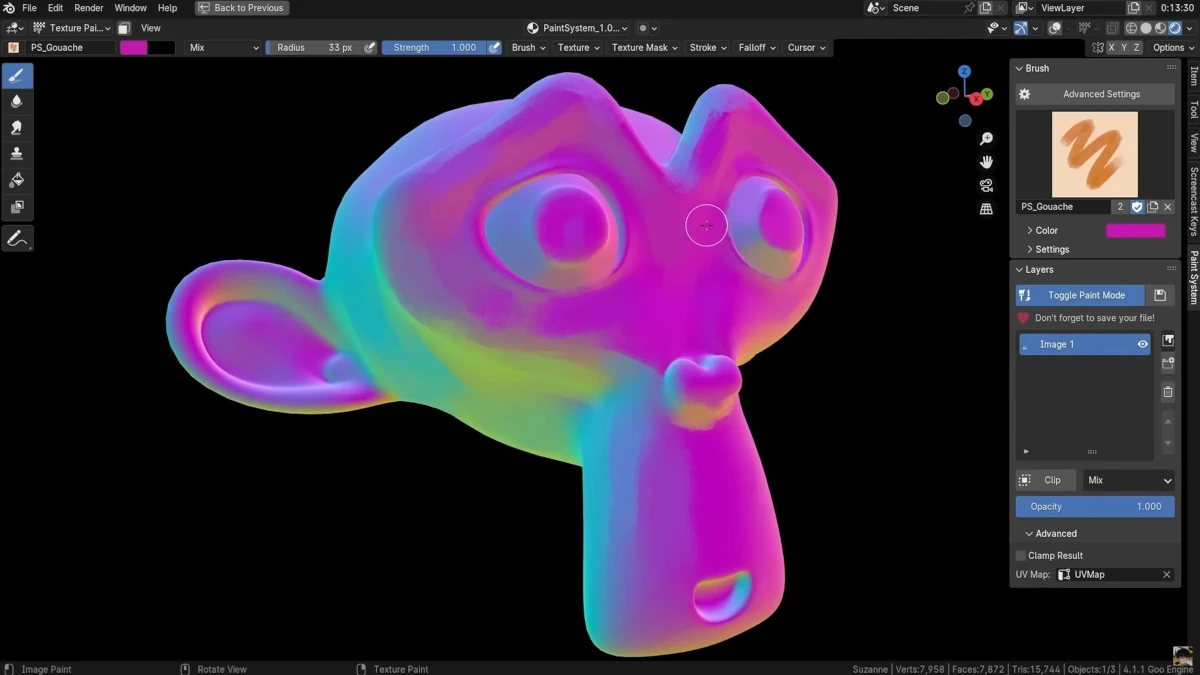1200x675 pixels.
Task: Move layer down with arrow icon
Action: [1168, 443]
